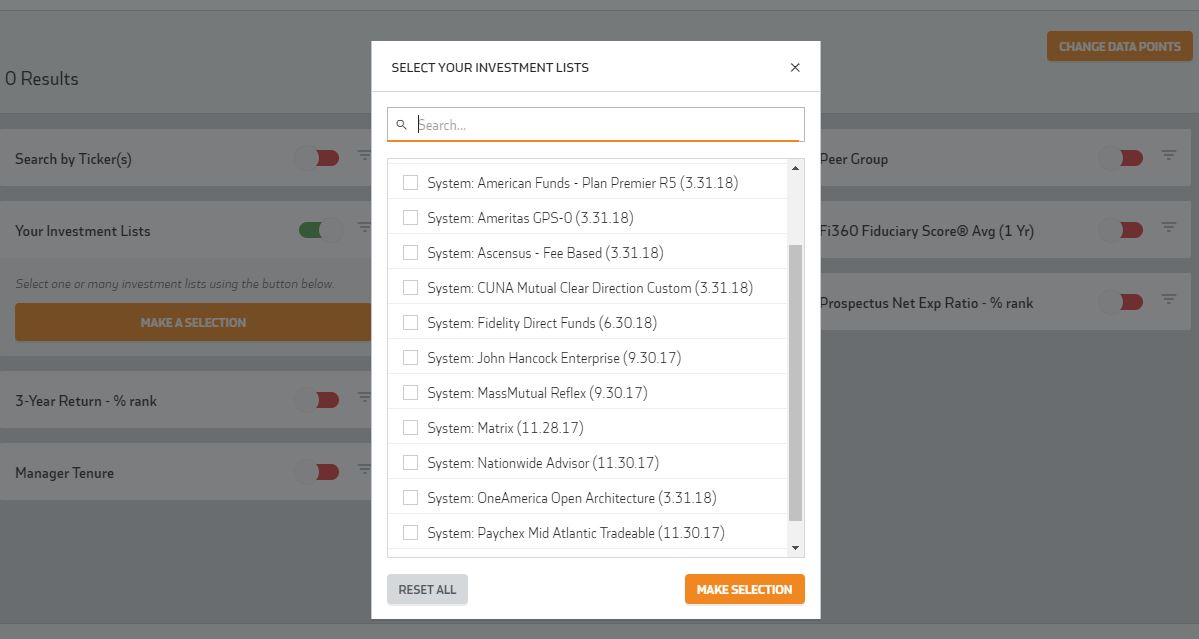The width and height of the screenshot is (1199, 639).
Task: Select the System: Matrix checkbox
Action: coord(410,427)
